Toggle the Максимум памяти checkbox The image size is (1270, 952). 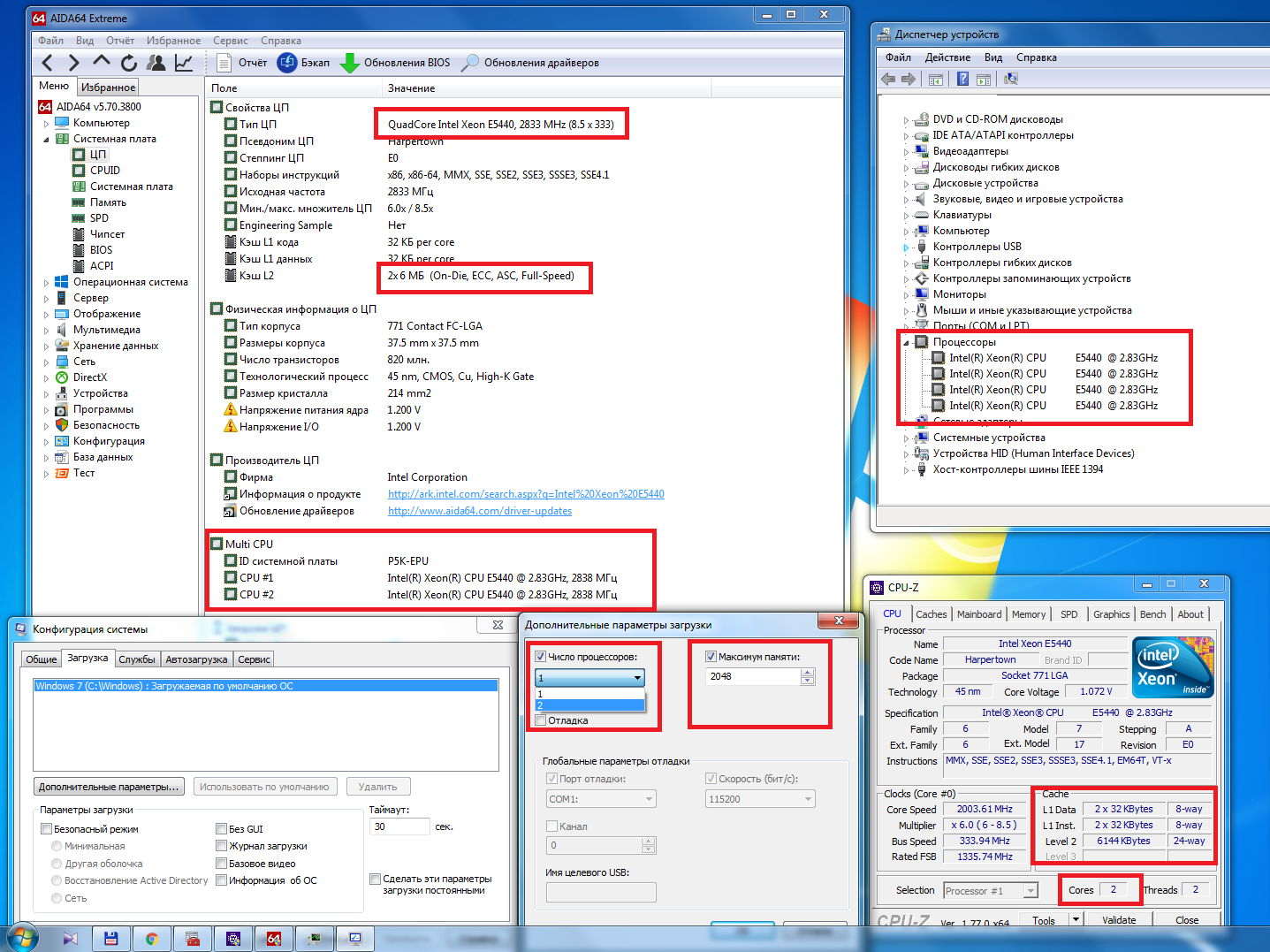pyautogui.click(x=711, y=657)
